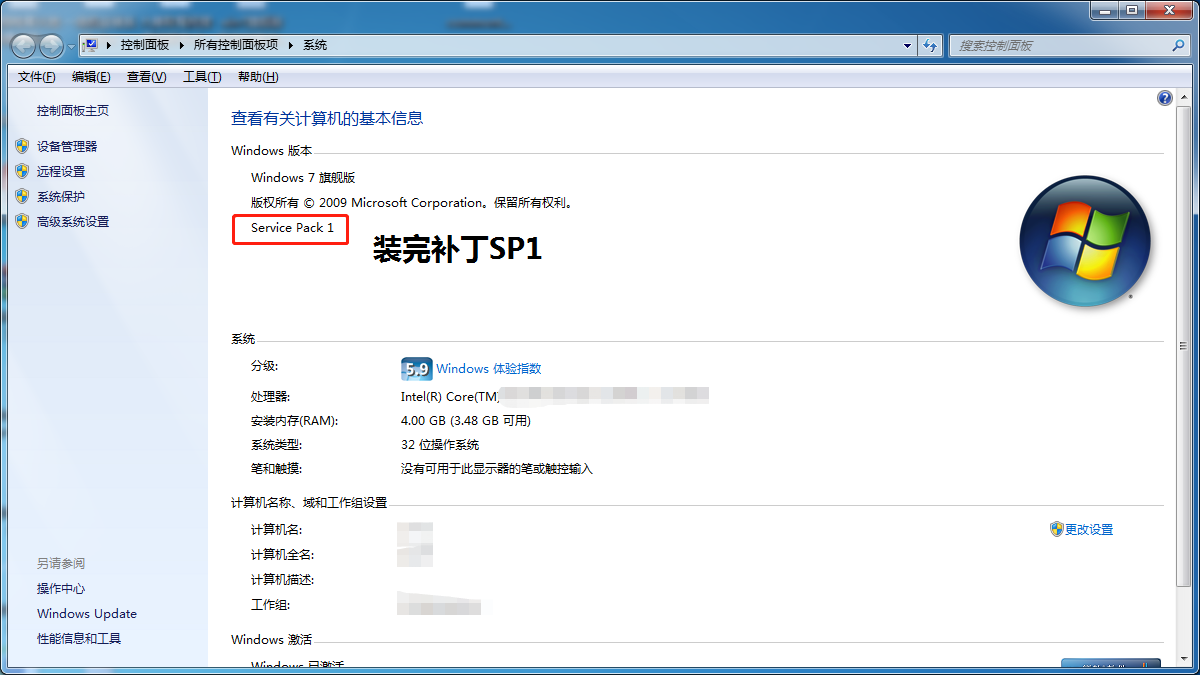Open 操作中心 in the see-also list

(x=61, y=589)
